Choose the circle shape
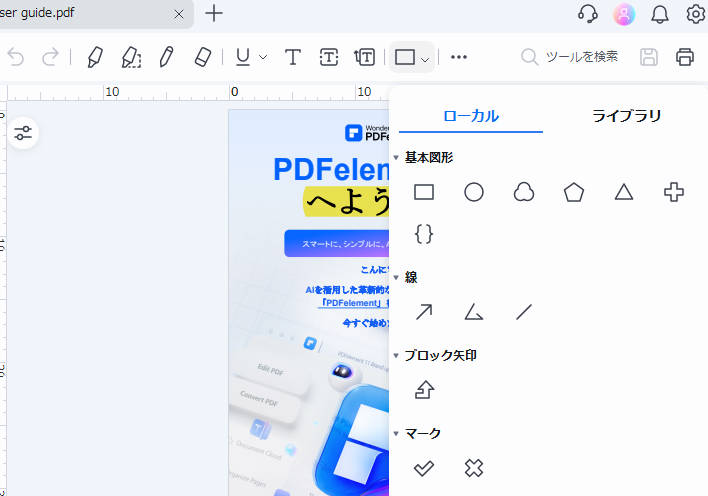 (474, 192)
